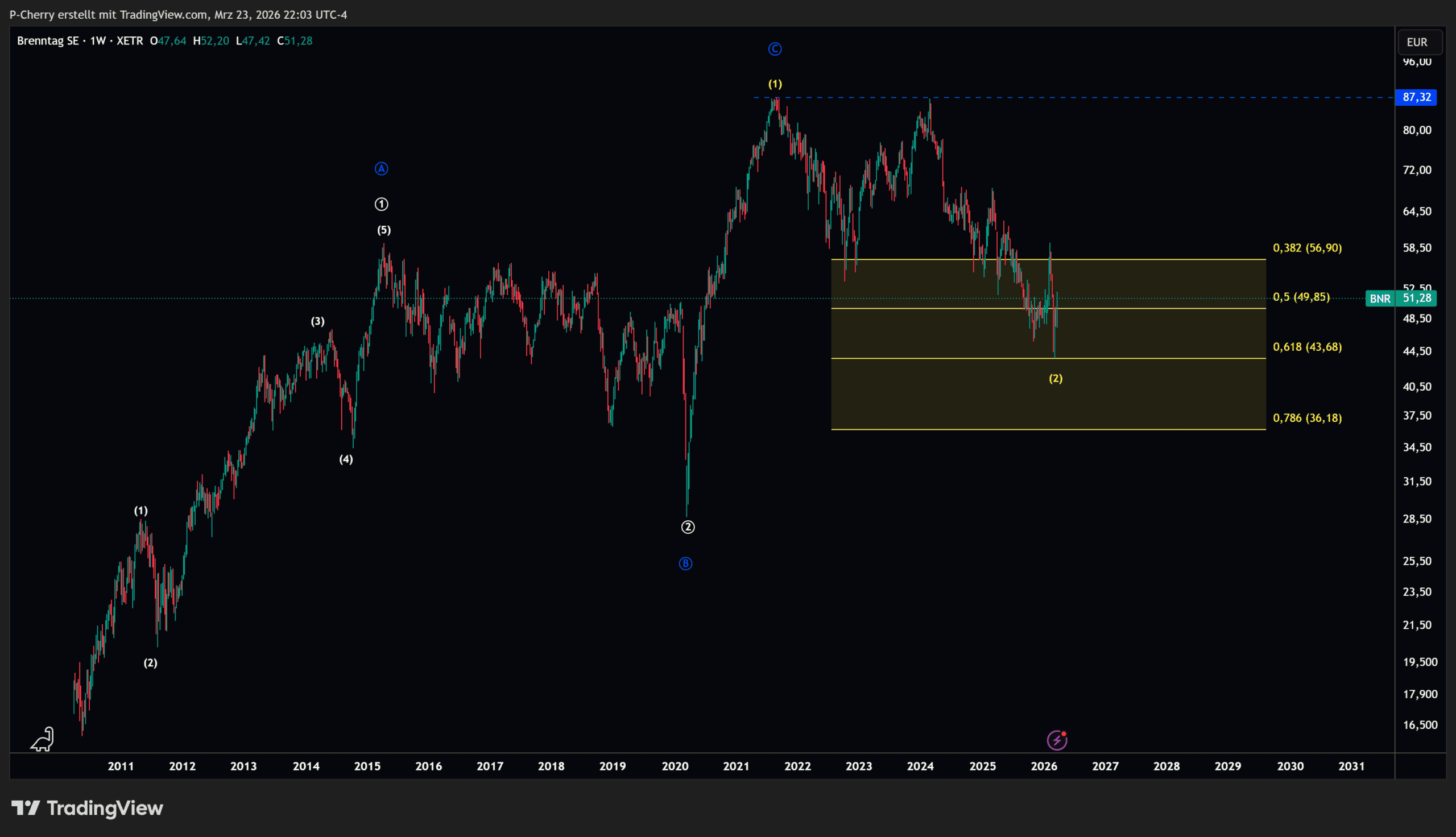This screenshot has width=1456, height=837.
Task: Click the TradingView logo at bottom
Action: tap(88, 808)
